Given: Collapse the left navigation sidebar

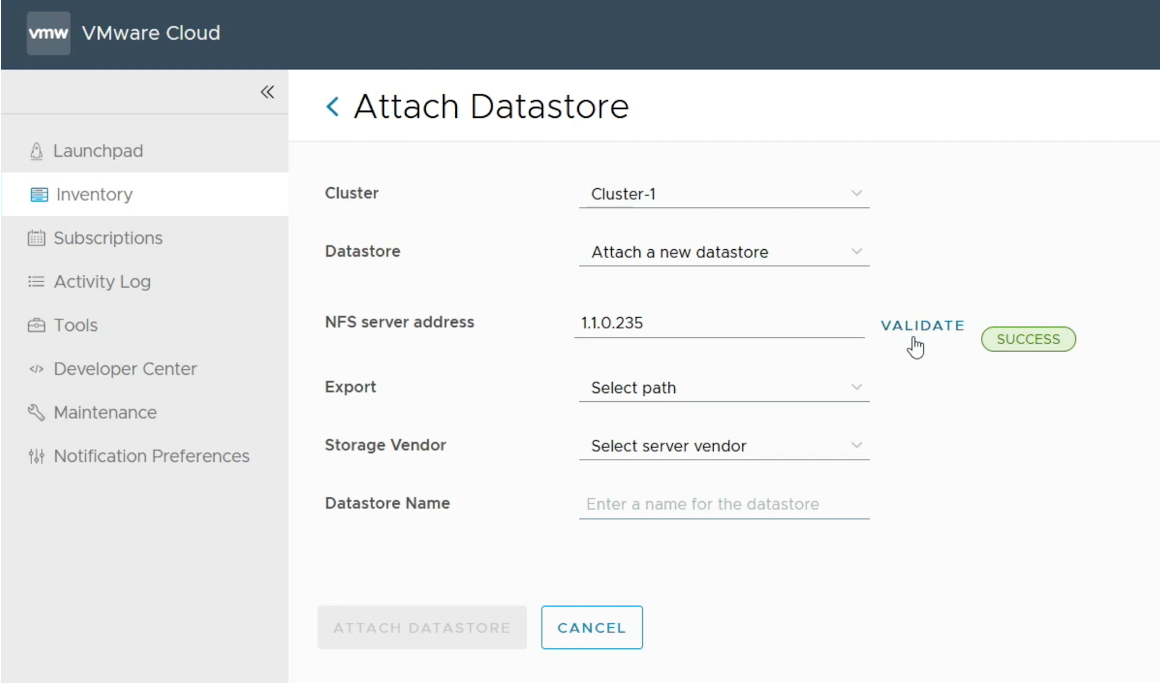Looking at the screenshot, I should click(x=267, y=91).
